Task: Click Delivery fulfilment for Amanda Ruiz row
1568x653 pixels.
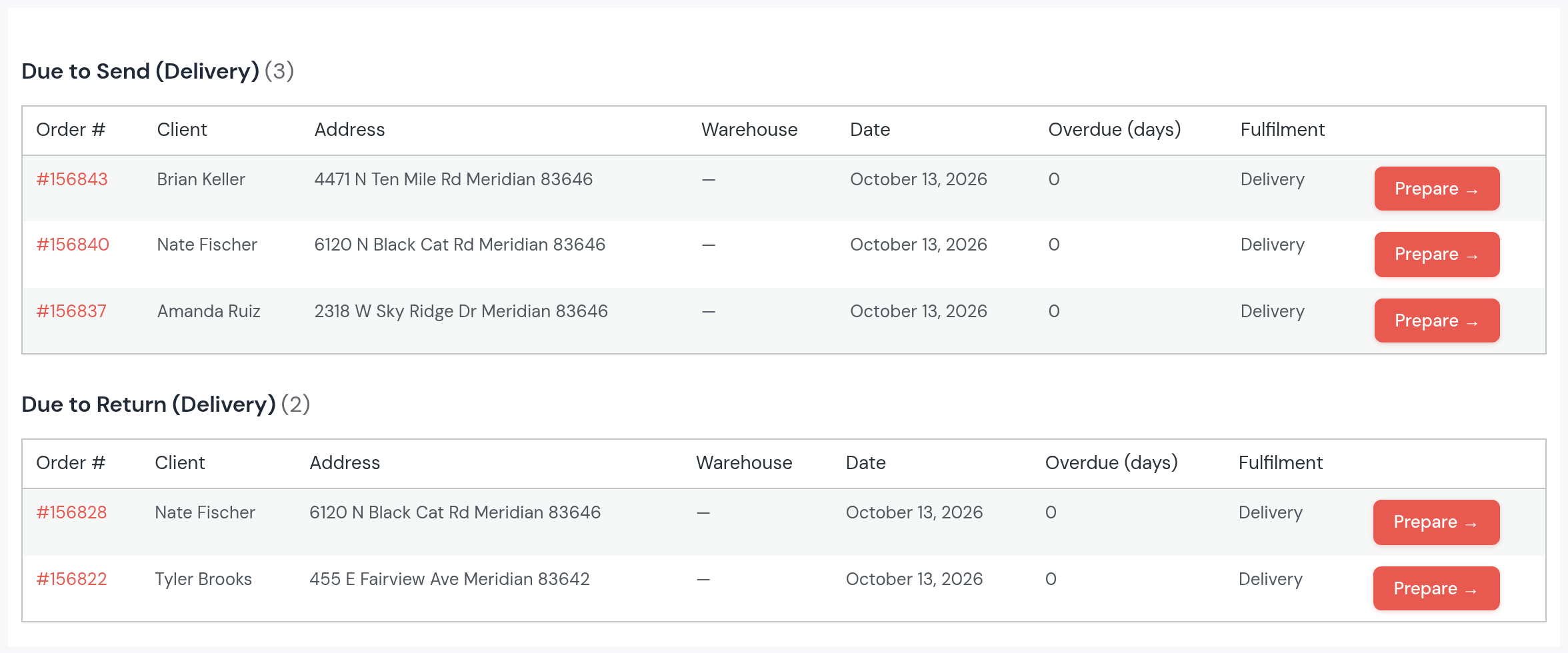Action: pos(1273,311)
